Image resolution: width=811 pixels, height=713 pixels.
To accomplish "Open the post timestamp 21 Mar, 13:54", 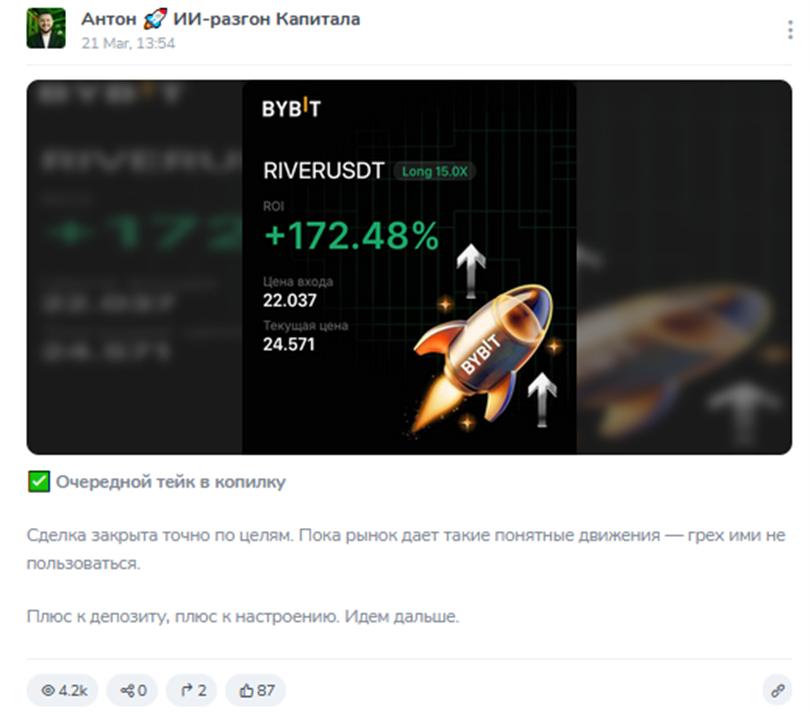I will [x=128, y=43].
